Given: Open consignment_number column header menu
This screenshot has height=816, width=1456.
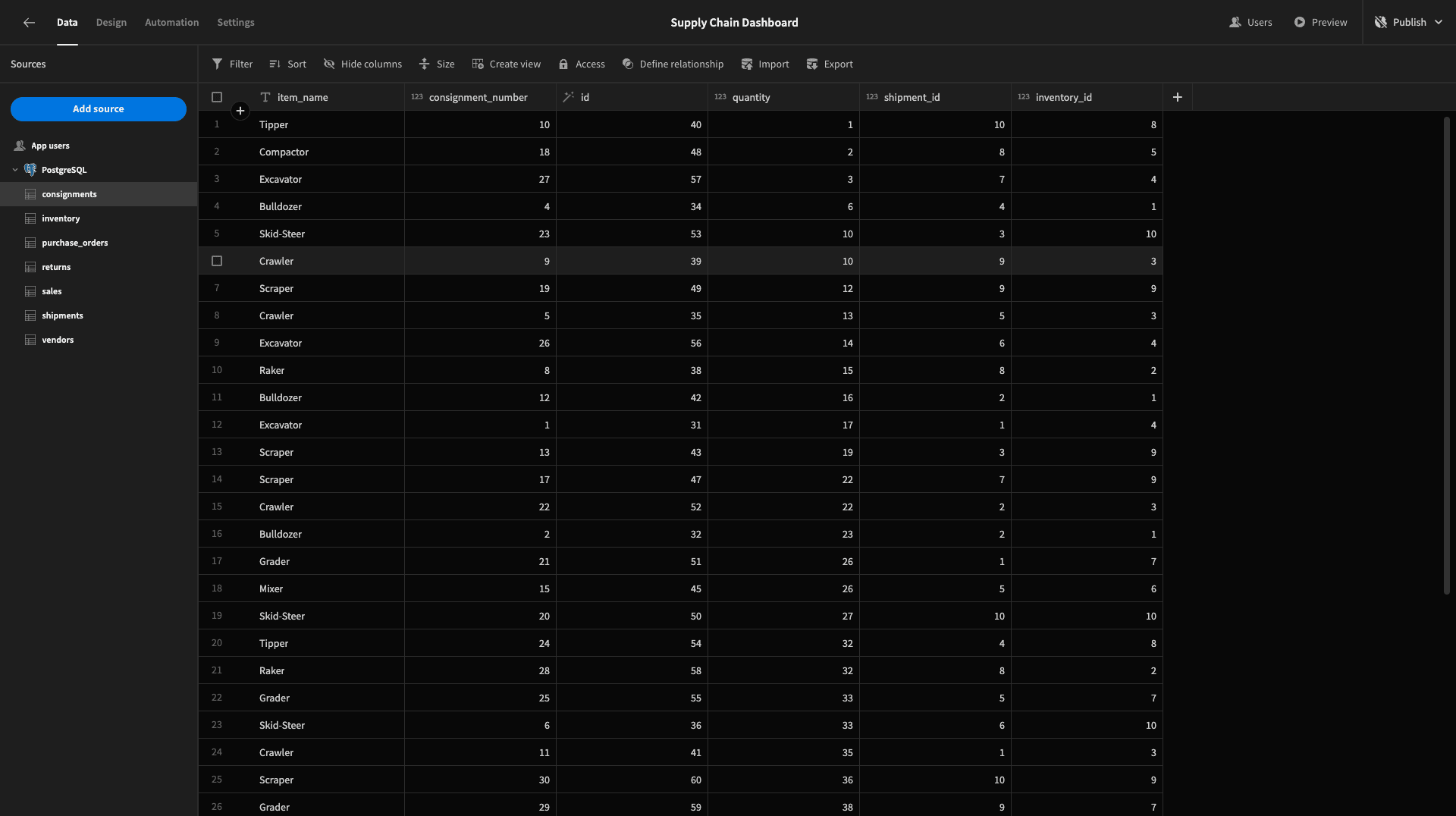Looking at the screenshot, I should tap(480, 97).
